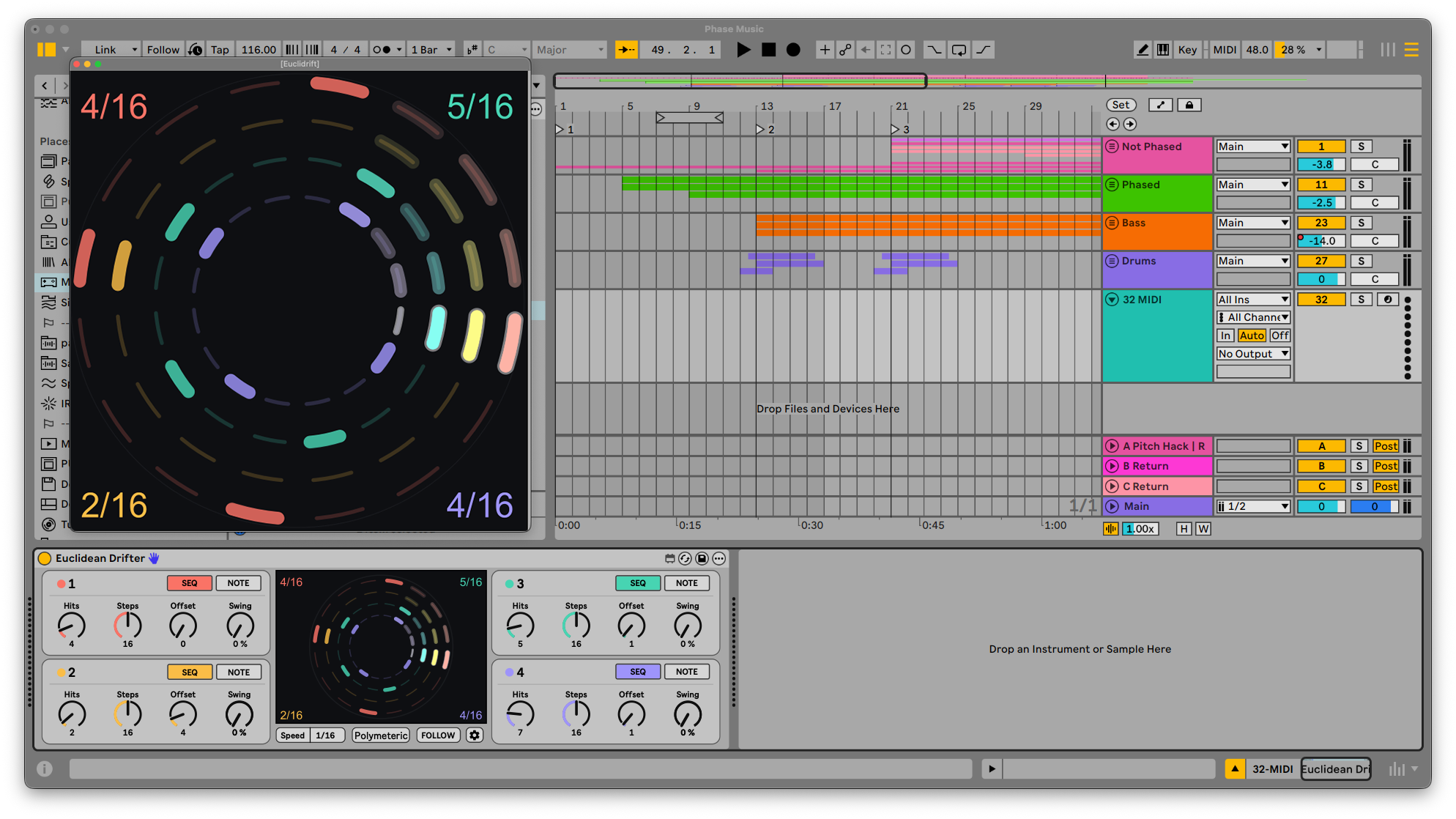
Task: Open the Not Phased track Main output dropdown
Action: (x=1253, y=147)
